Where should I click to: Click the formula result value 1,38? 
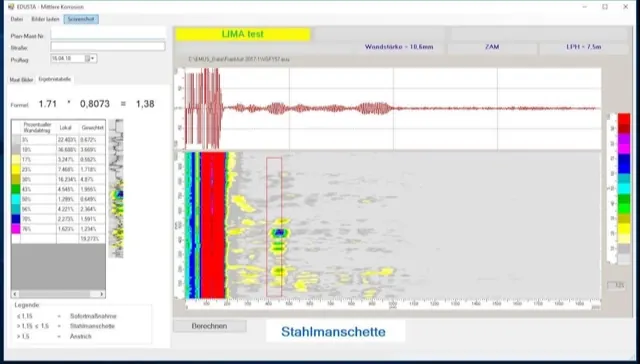coord(145,104)
